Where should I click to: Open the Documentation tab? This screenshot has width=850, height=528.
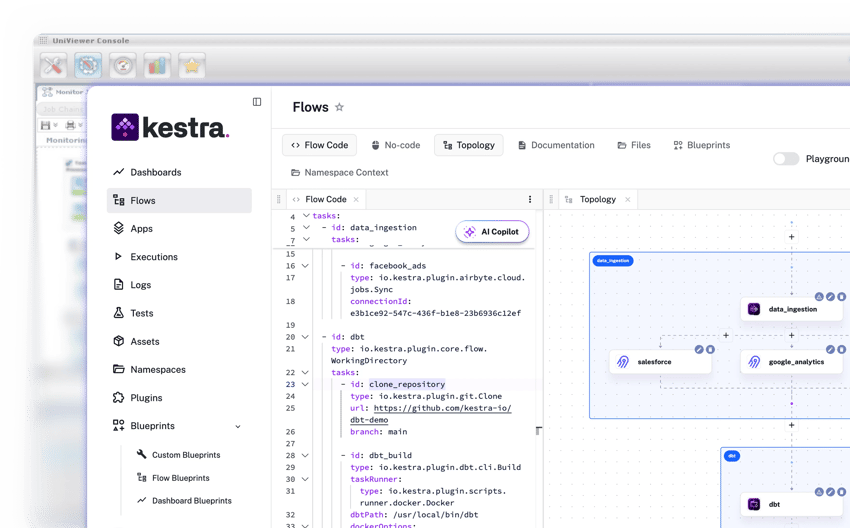click(x=556, y=145)
